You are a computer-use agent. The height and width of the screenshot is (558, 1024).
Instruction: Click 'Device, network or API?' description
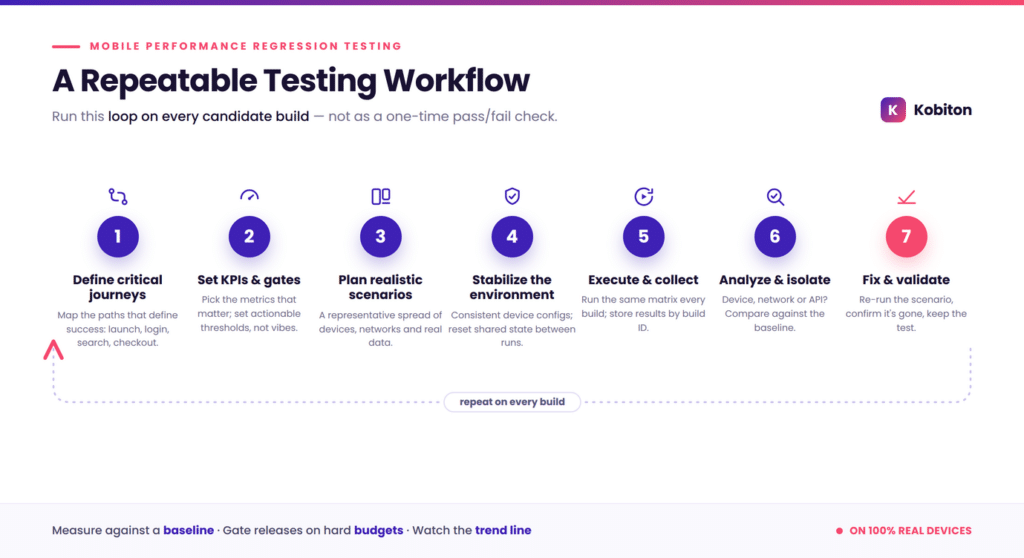point(775,314)
